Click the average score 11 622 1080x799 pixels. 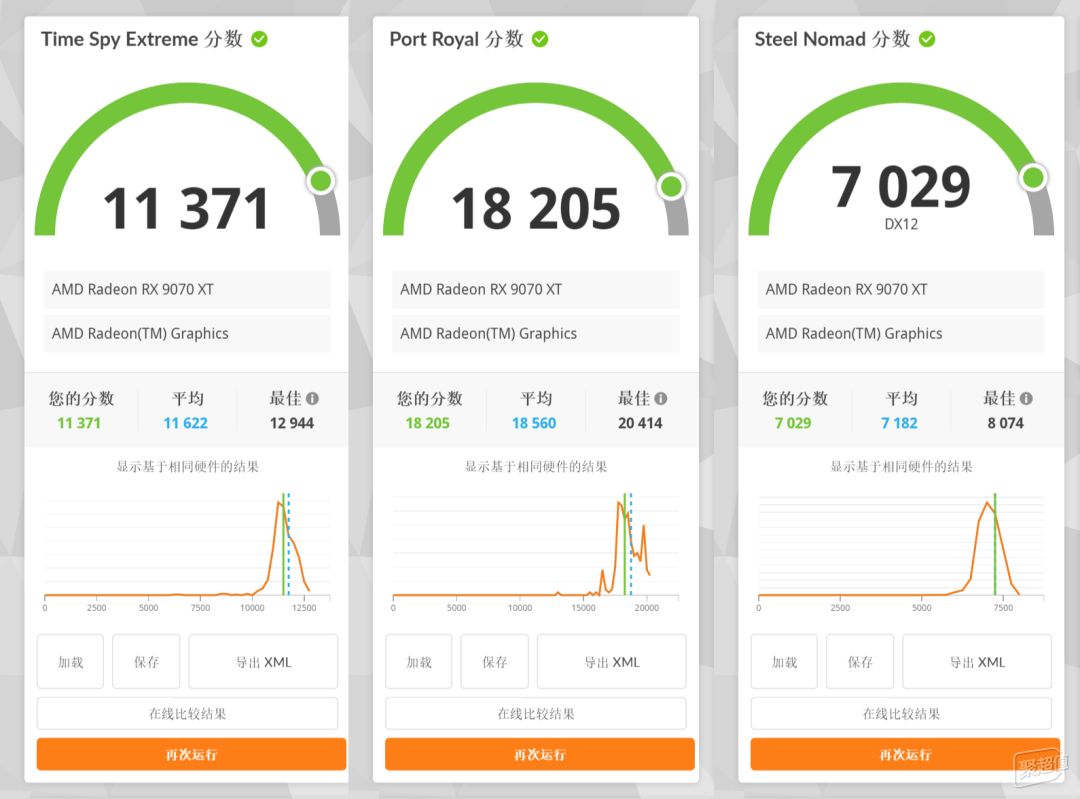(185, 423)
